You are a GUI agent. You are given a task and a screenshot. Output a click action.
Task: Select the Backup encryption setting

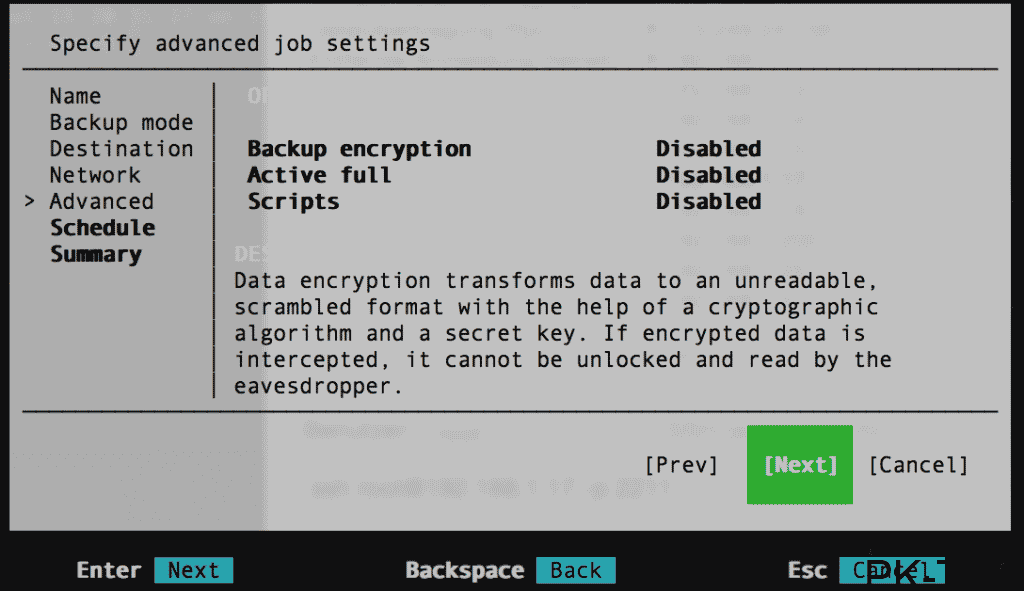tap(359, 149)
